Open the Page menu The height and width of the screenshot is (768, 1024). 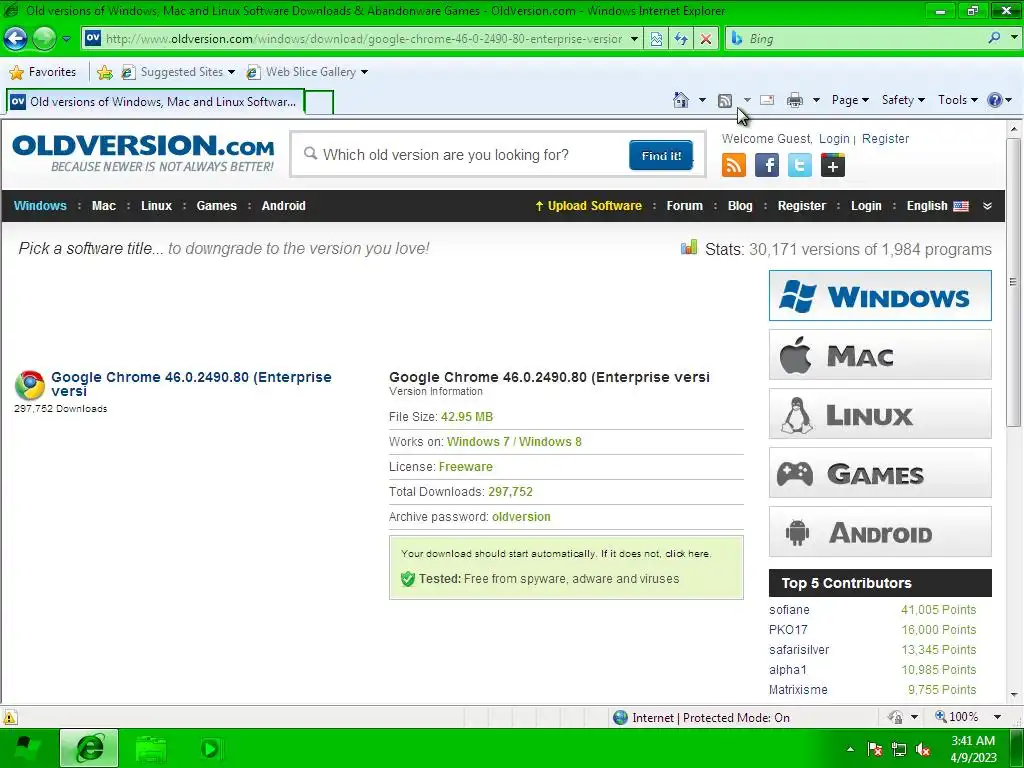[850, 100]
